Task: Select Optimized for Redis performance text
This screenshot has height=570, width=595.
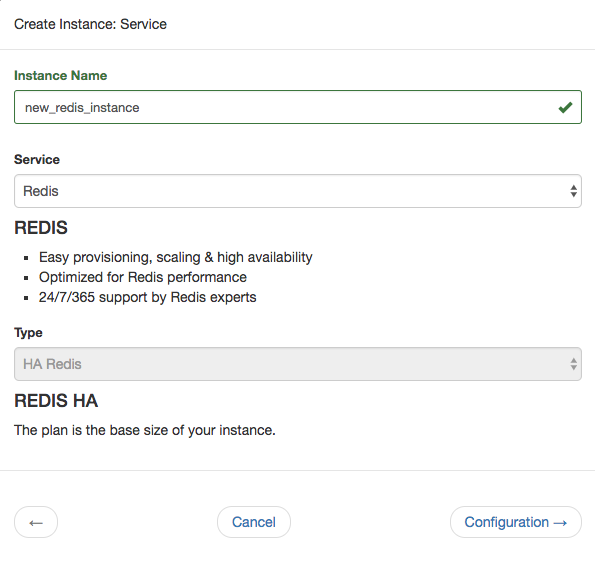Action: [x=143, y=277]
